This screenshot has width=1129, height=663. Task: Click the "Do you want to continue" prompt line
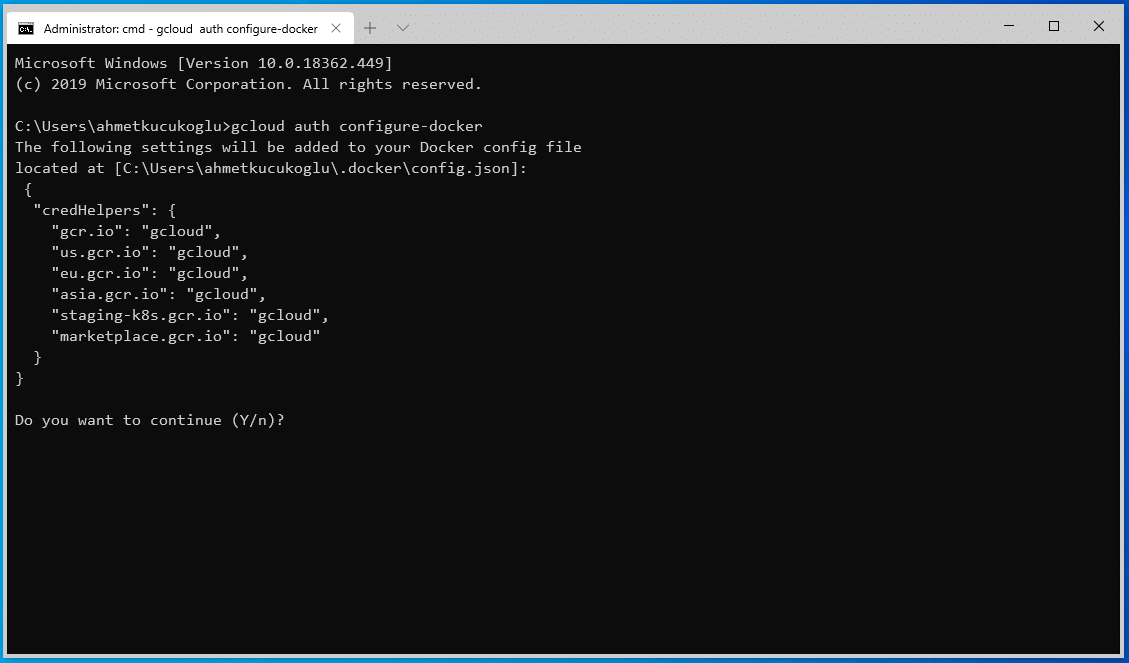[150, 420]
